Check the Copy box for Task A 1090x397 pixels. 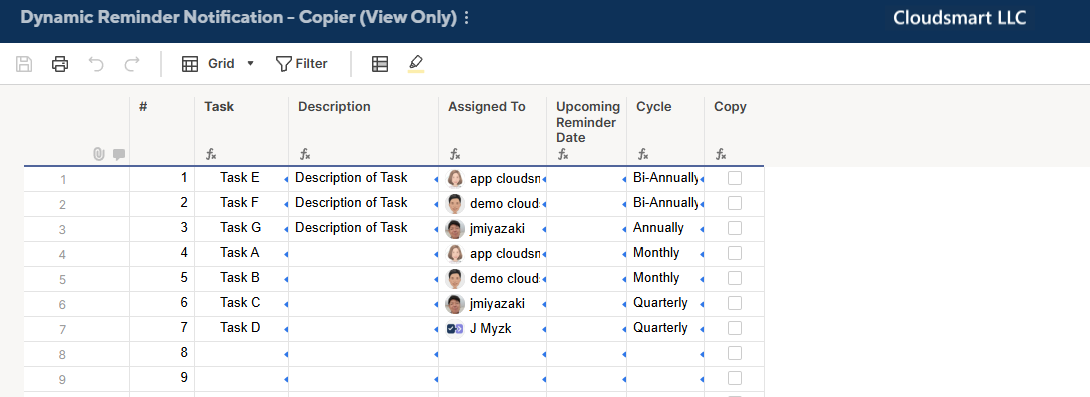pyautogui.click(x=735, y=253)
